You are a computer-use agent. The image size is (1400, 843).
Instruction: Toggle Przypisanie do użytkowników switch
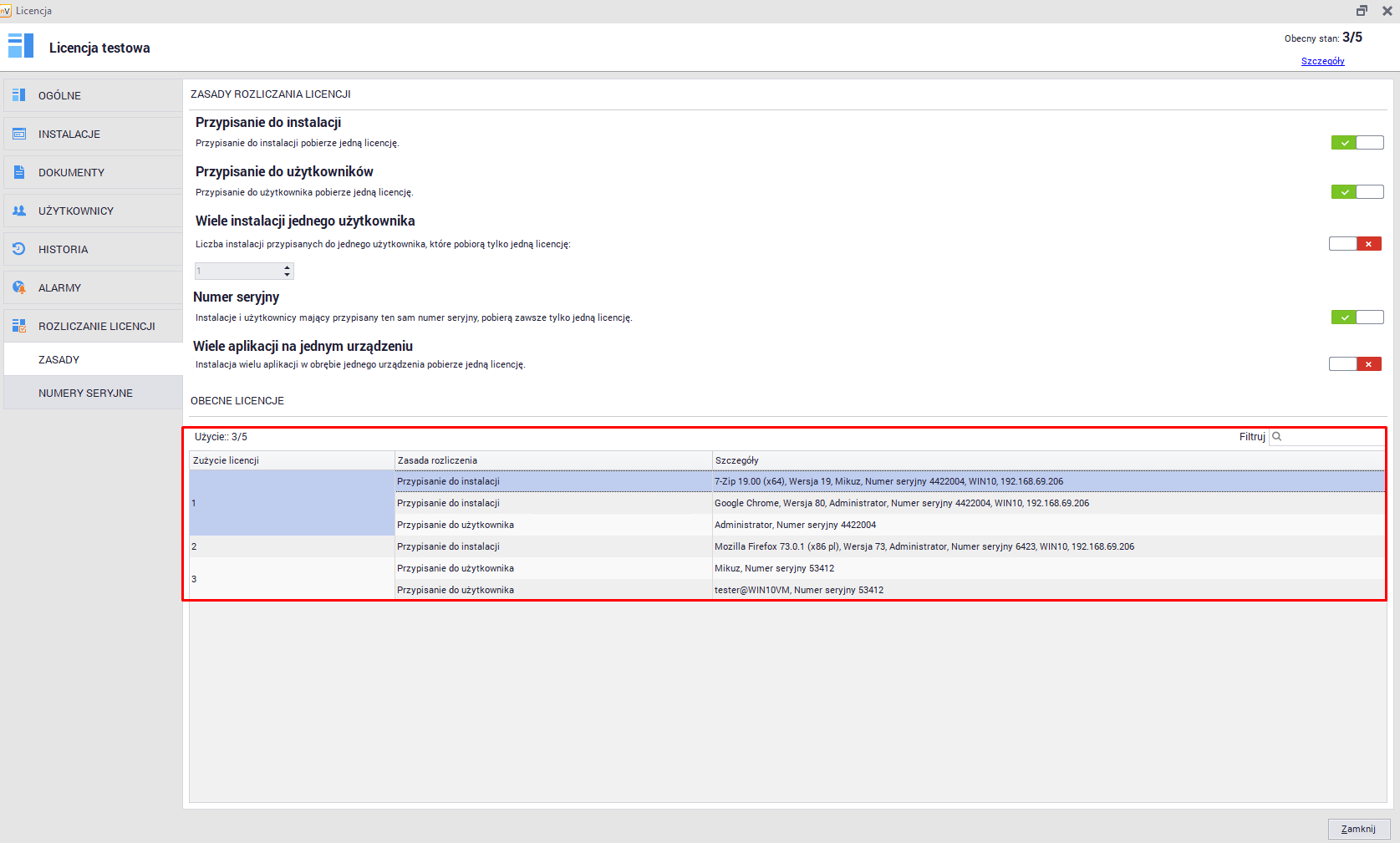coord(1357,192)
